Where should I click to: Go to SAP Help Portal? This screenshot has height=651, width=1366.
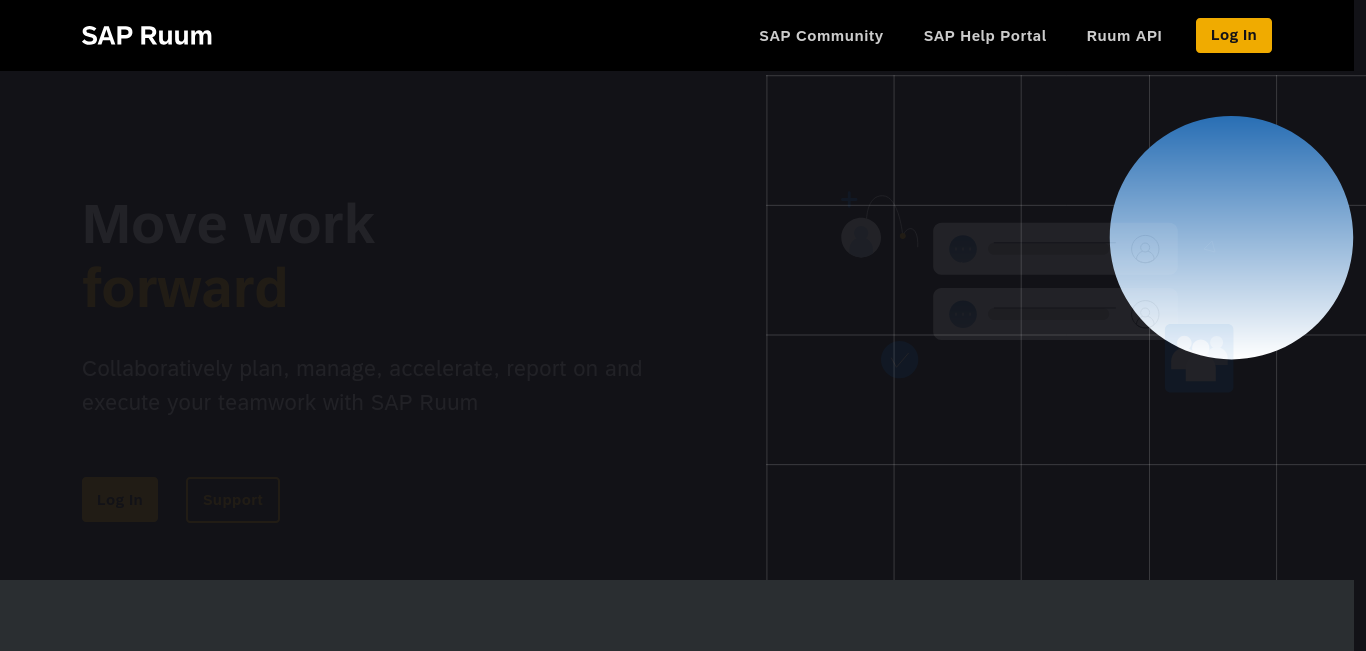point(985,36)
